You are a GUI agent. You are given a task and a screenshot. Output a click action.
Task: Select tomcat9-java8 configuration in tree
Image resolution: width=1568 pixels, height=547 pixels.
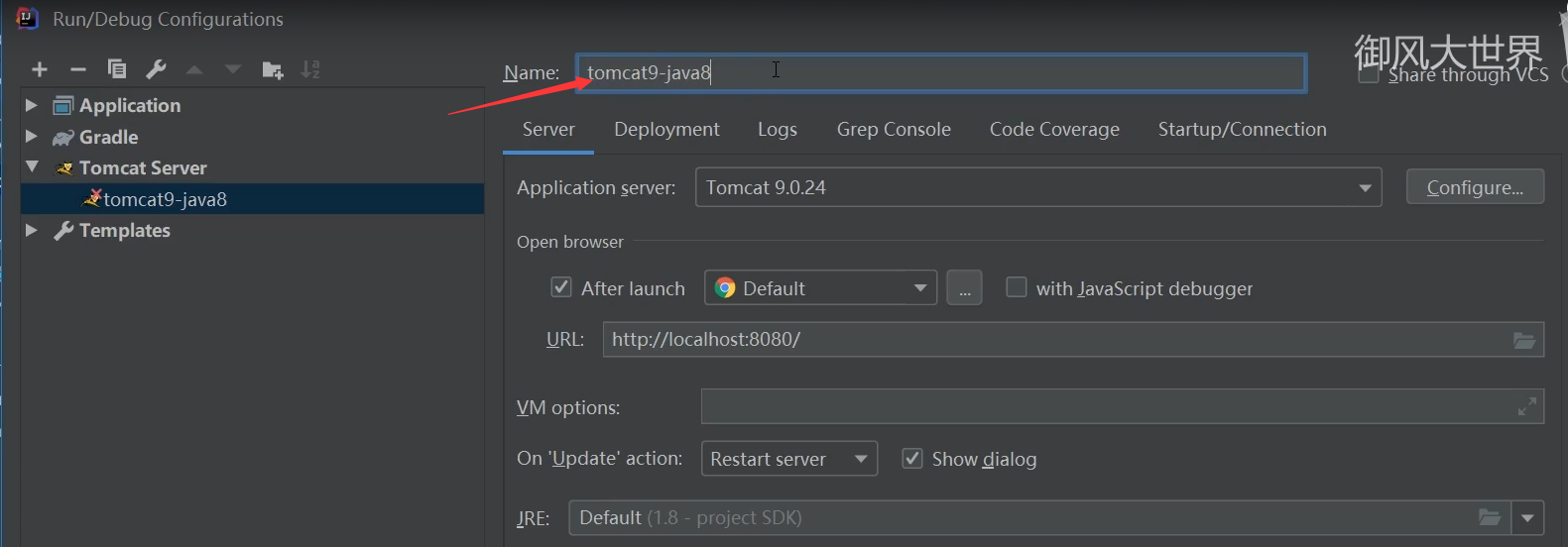coord(252,199)
